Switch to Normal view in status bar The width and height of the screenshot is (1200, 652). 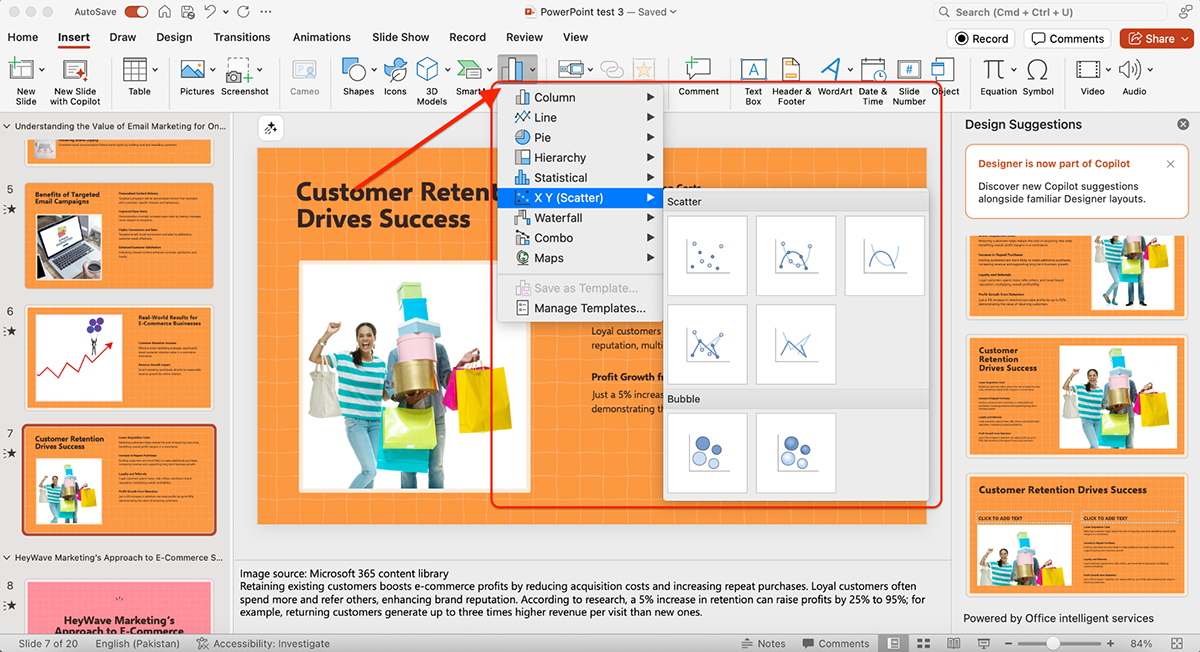[x=893, y=643]
